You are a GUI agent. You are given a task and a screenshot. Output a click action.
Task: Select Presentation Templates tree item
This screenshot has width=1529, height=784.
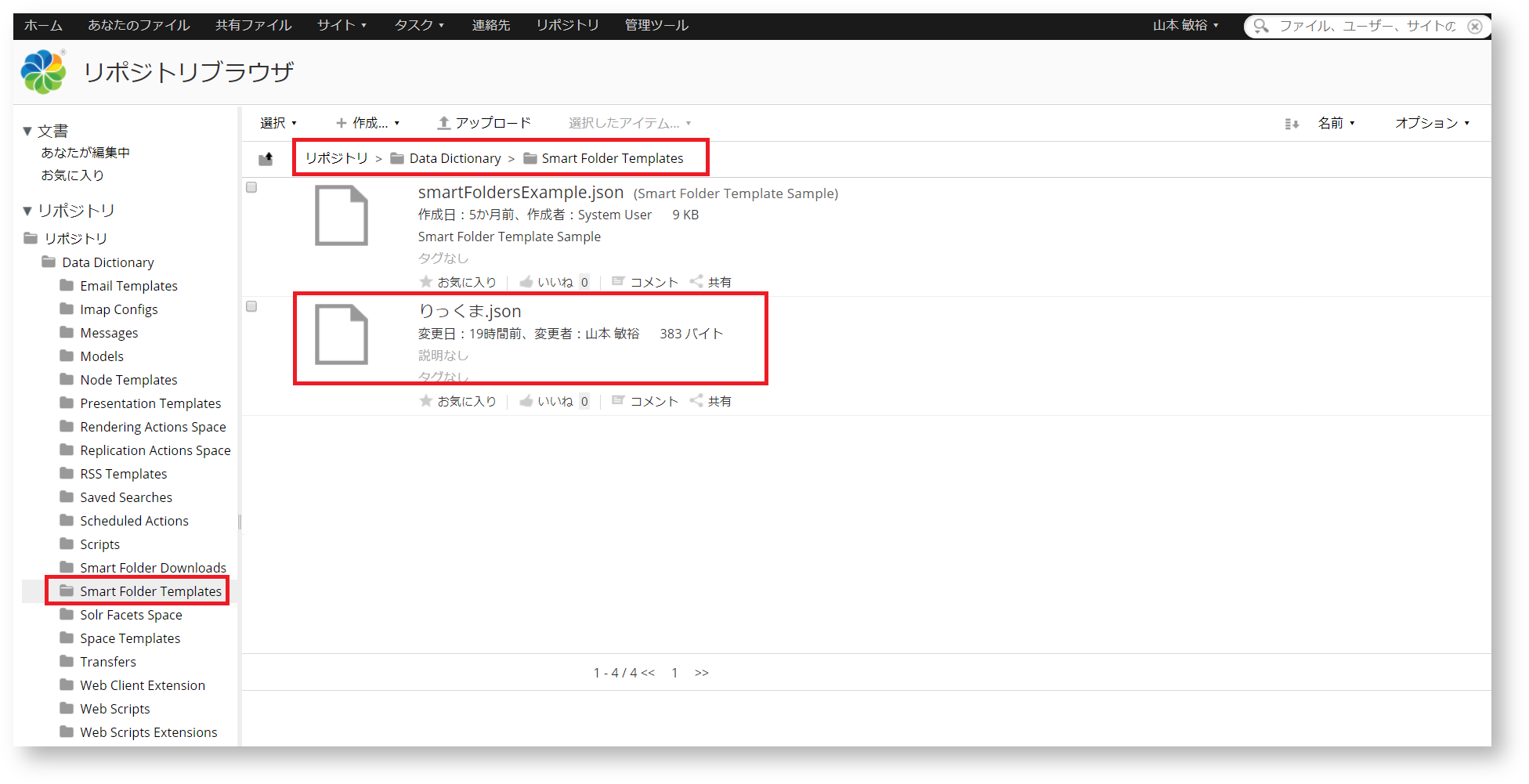click(150, 403)
